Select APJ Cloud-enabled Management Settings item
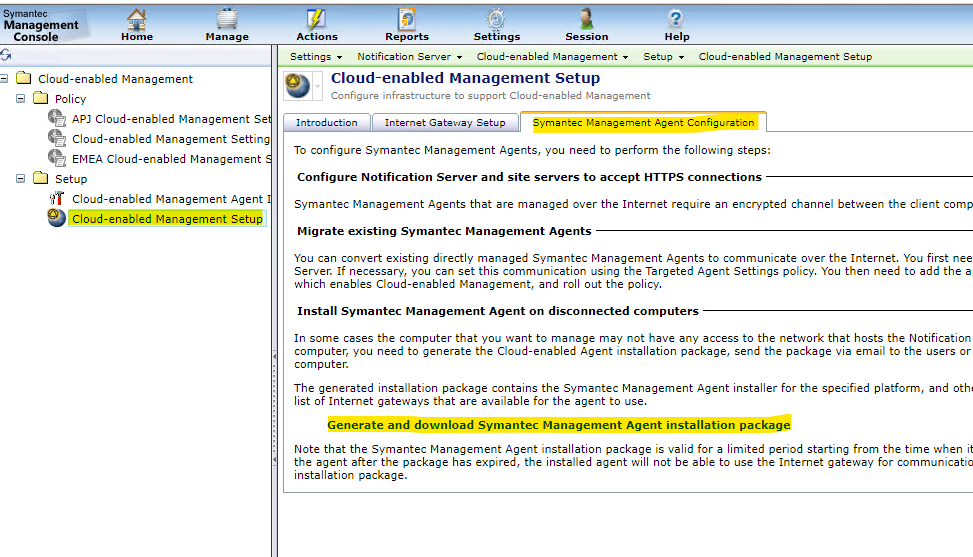The height and width of the screenshot is (557, 973). (171, 118)
